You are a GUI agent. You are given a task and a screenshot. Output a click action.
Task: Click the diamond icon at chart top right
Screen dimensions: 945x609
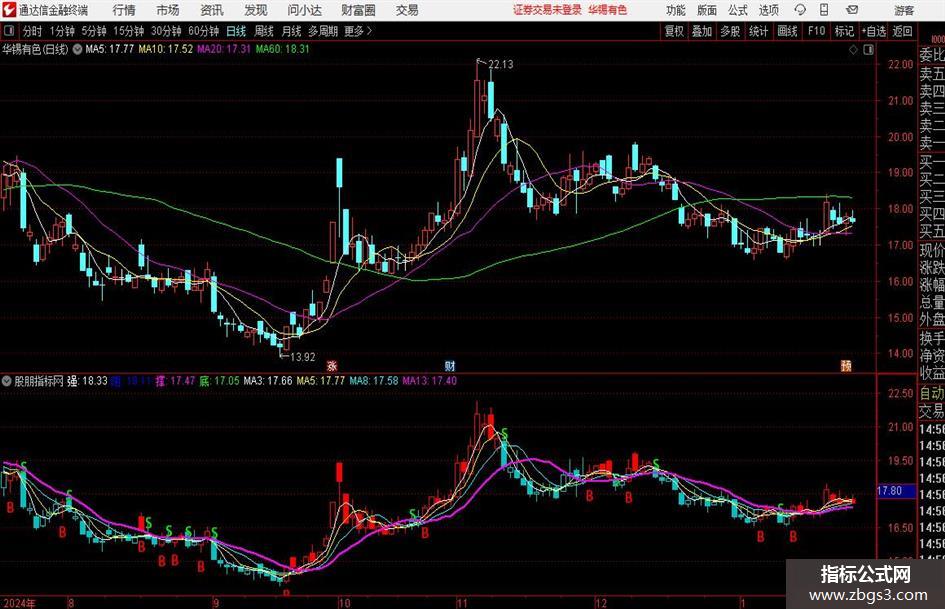tap(853, 50)
